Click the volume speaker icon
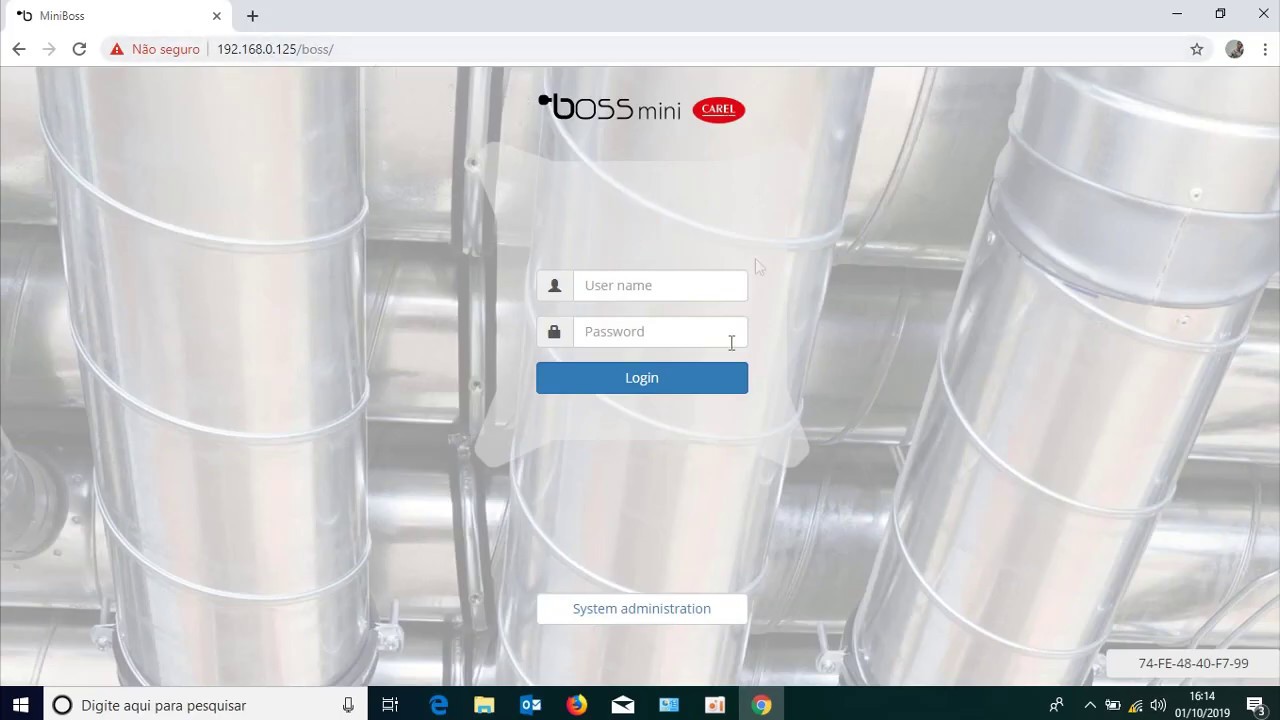This screenshot has height=720, width=1280. pos(1158,705)
